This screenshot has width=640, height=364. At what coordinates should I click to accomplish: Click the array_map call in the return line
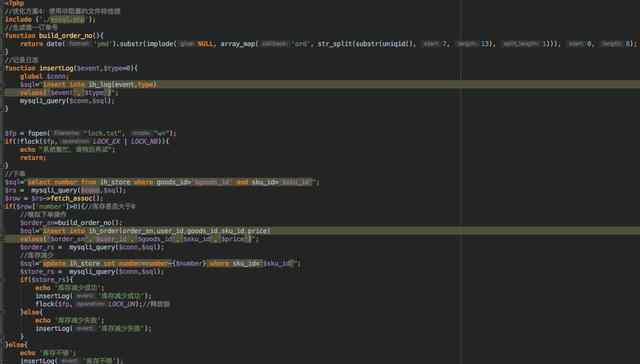(238, 44)
